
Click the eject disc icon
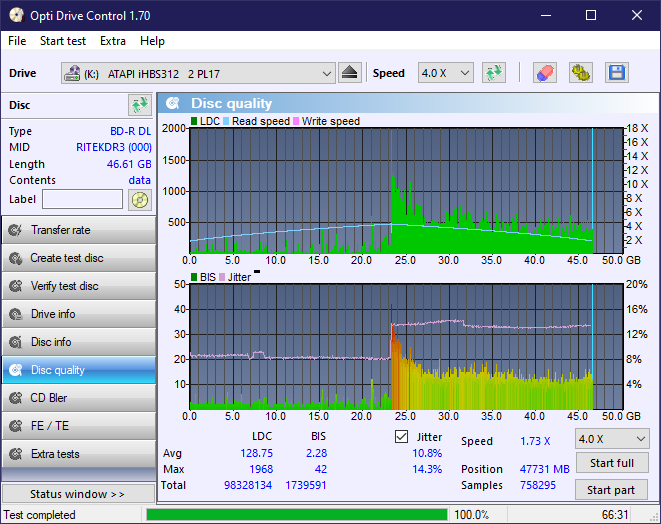click(x=349, y=73)
